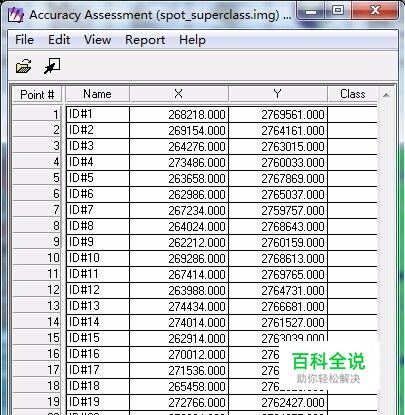Screen dimensions: 405x415
Task: Close the Accuracy Assessment window
Action: (x=375, y=11)
